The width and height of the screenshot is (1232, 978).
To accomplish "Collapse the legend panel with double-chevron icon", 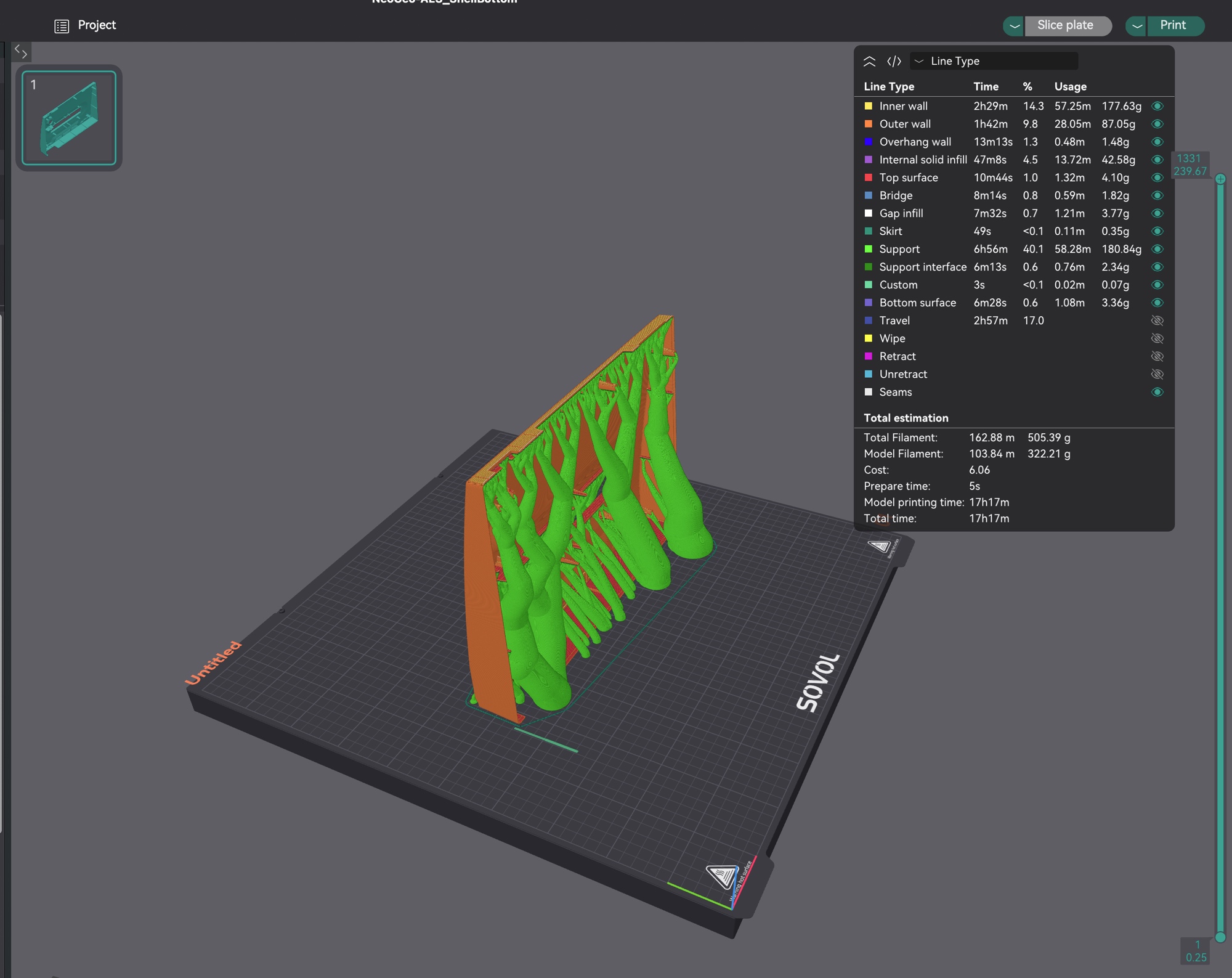I will tap(869, 61).
